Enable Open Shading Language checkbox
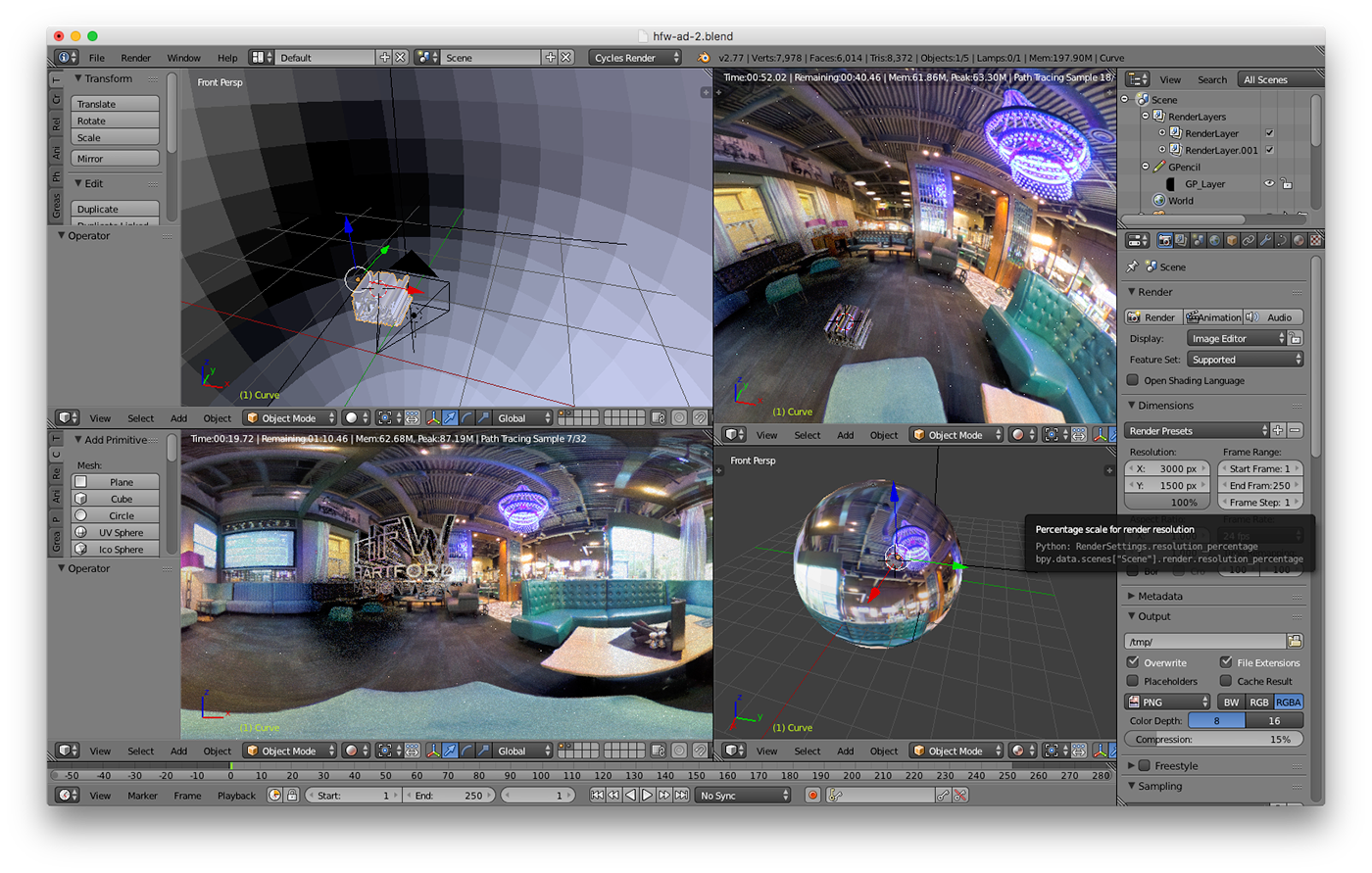The image size is (1372, 873). point(1133,381)
